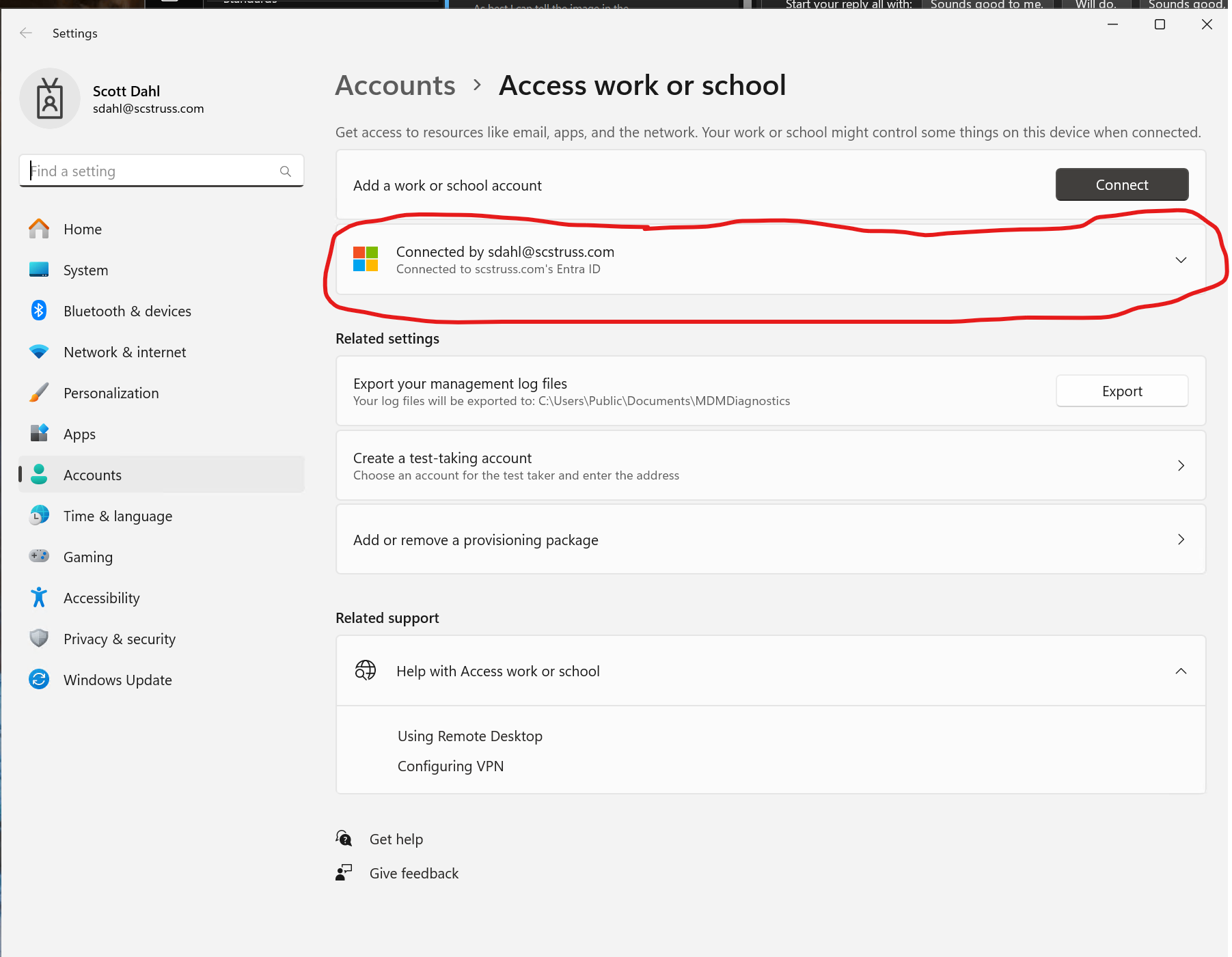Click the Give feedback link
The image size is (1232, 957).
tap(414, 873)
